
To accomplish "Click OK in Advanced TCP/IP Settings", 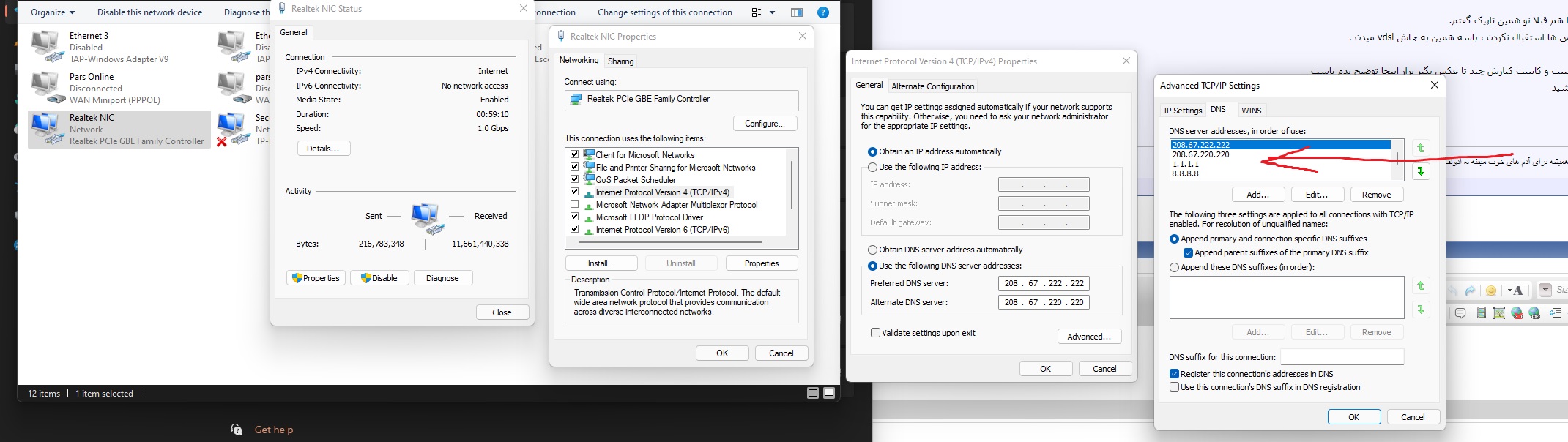I will tap(1353, 417).
